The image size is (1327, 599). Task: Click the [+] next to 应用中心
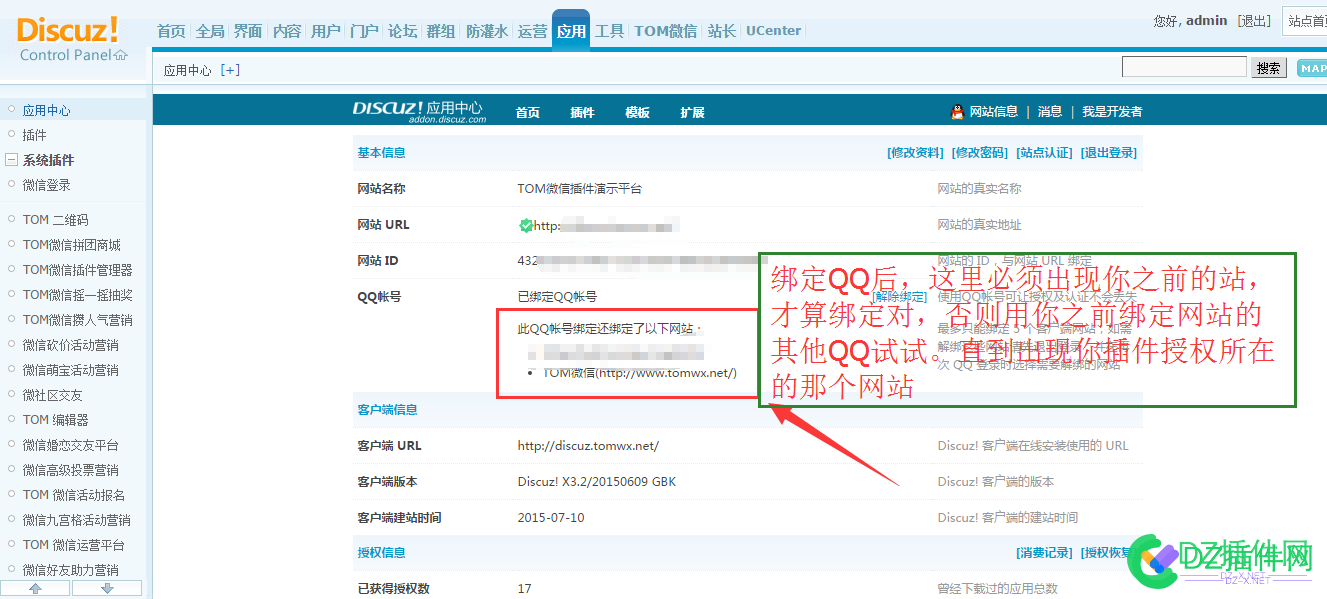click(x=231, y=70)
